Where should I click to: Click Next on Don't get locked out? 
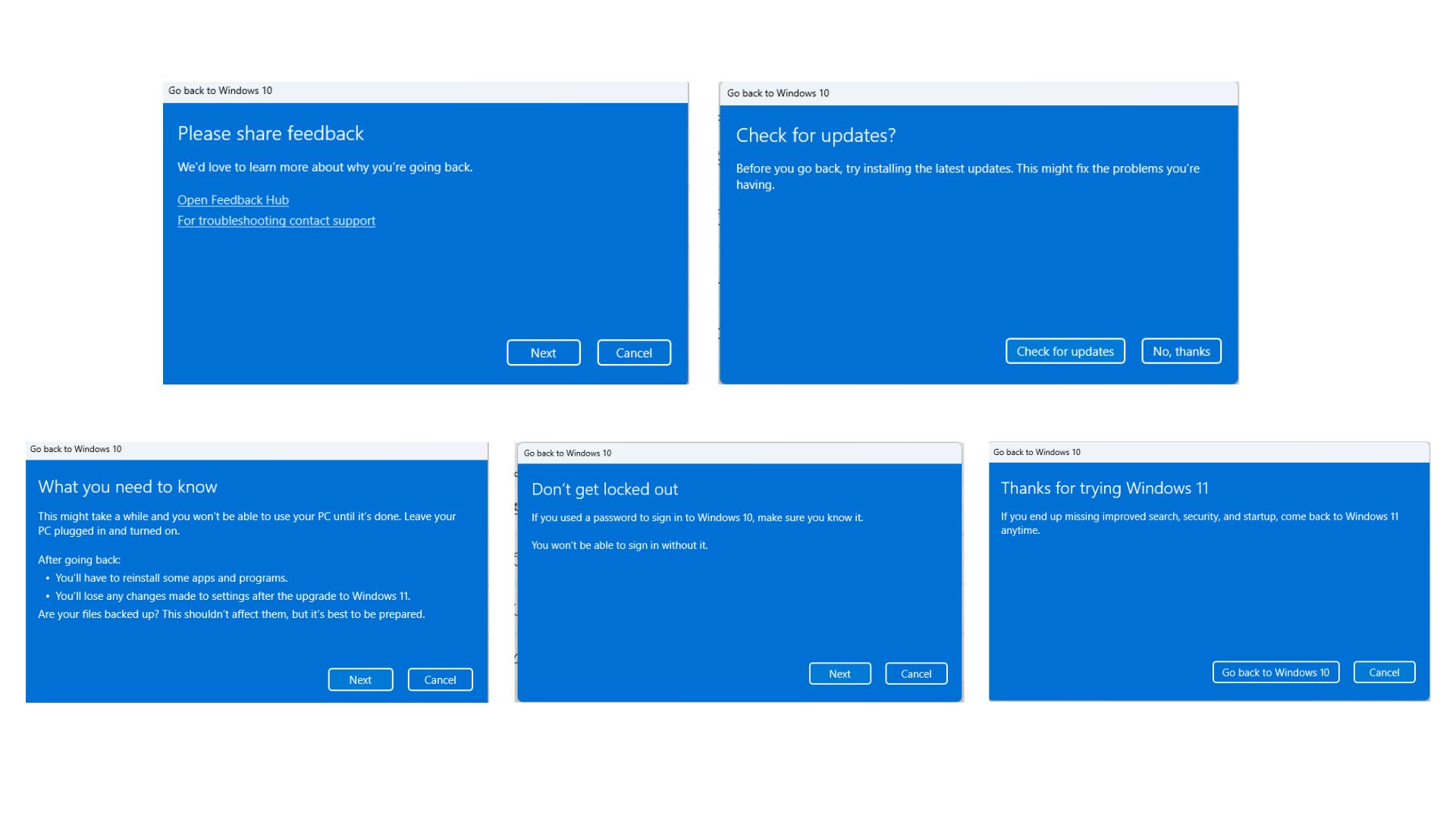coord(839,673)
